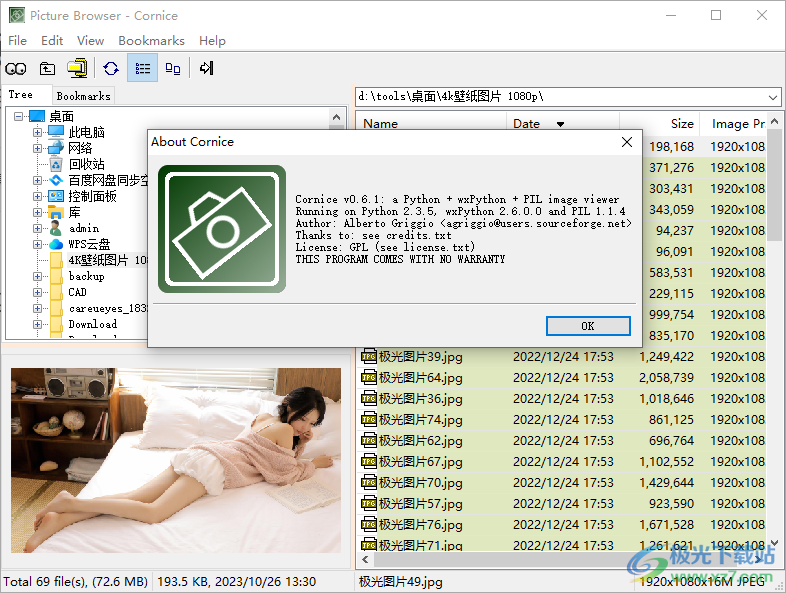The height and width of the screenshot is (593, 786).
Task: Click JPG icon of 极光图片62.jpg
Action: click(369, 441)
